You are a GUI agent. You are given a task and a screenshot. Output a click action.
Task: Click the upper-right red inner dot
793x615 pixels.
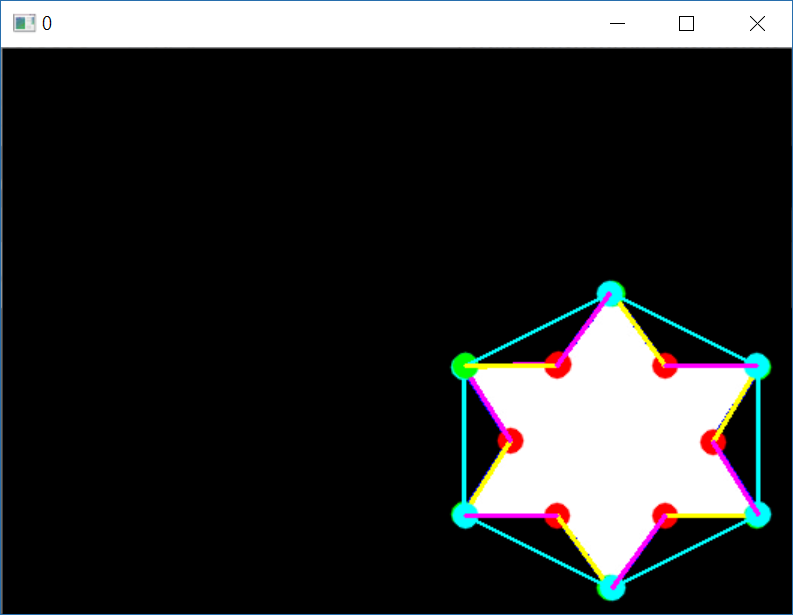(665, 365)
